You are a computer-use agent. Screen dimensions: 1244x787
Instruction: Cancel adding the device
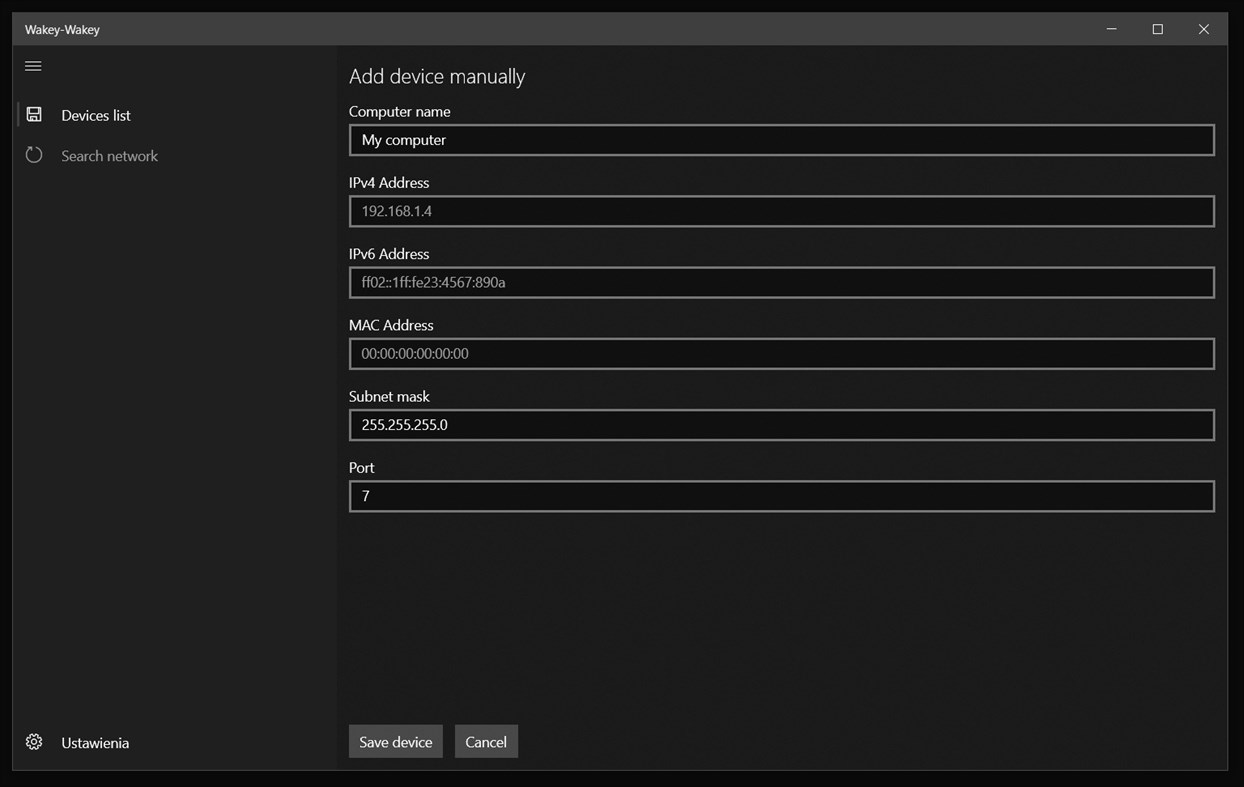point(486,742)
